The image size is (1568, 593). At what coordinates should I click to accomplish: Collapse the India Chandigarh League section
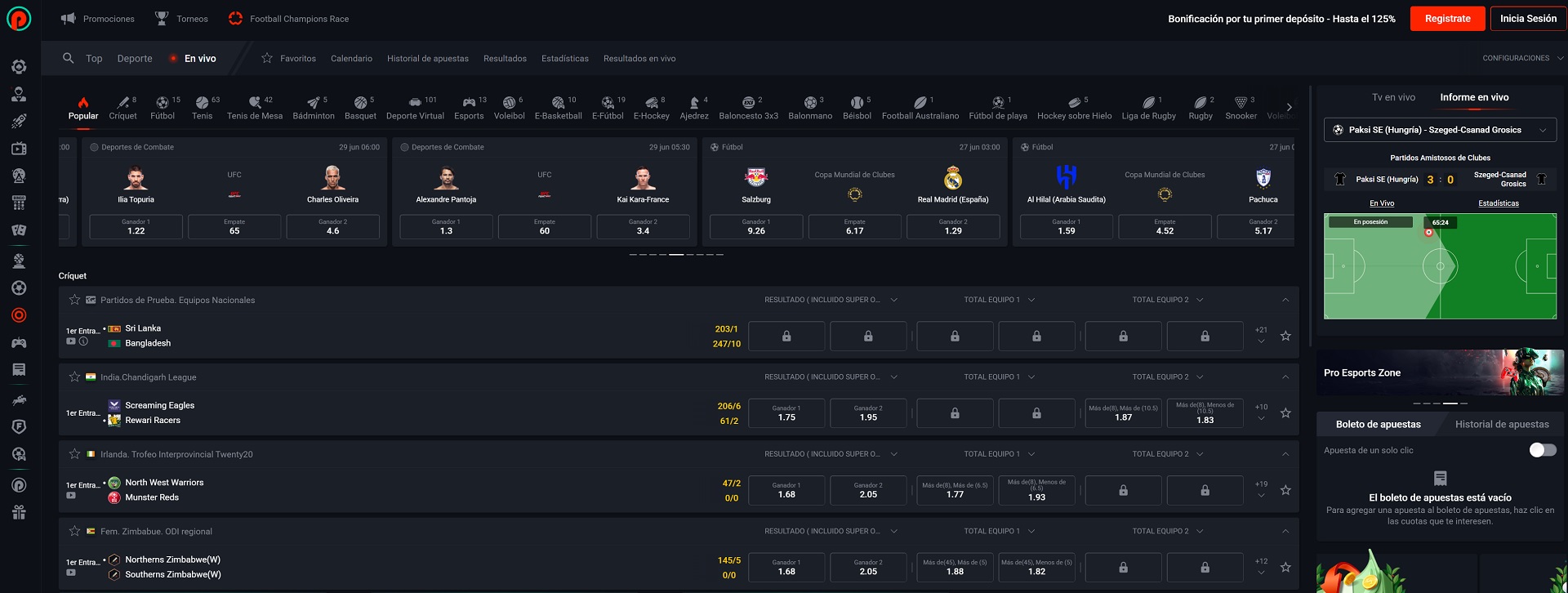click(x=1285, y=377)
